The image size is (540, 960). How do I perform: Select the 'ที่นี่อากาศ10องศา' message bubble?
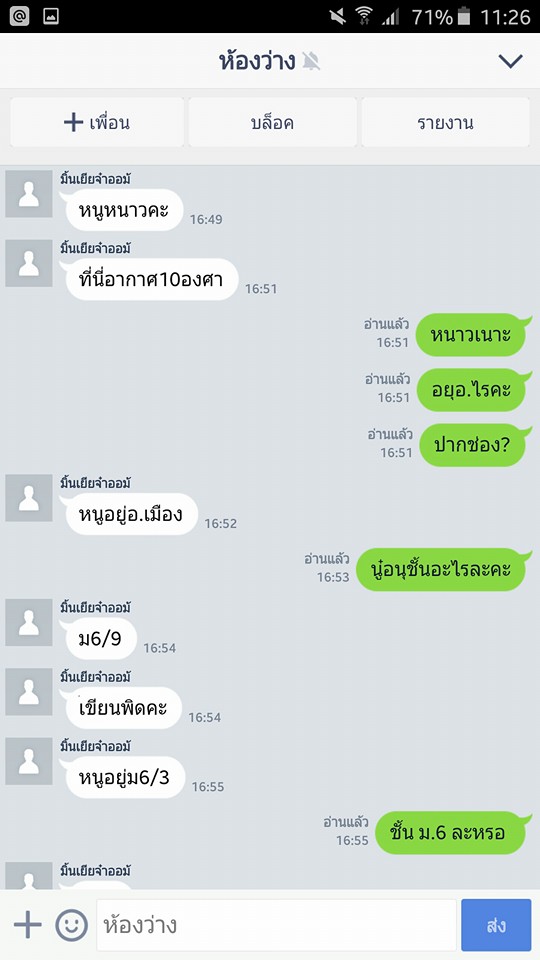[x=149, y=279]
